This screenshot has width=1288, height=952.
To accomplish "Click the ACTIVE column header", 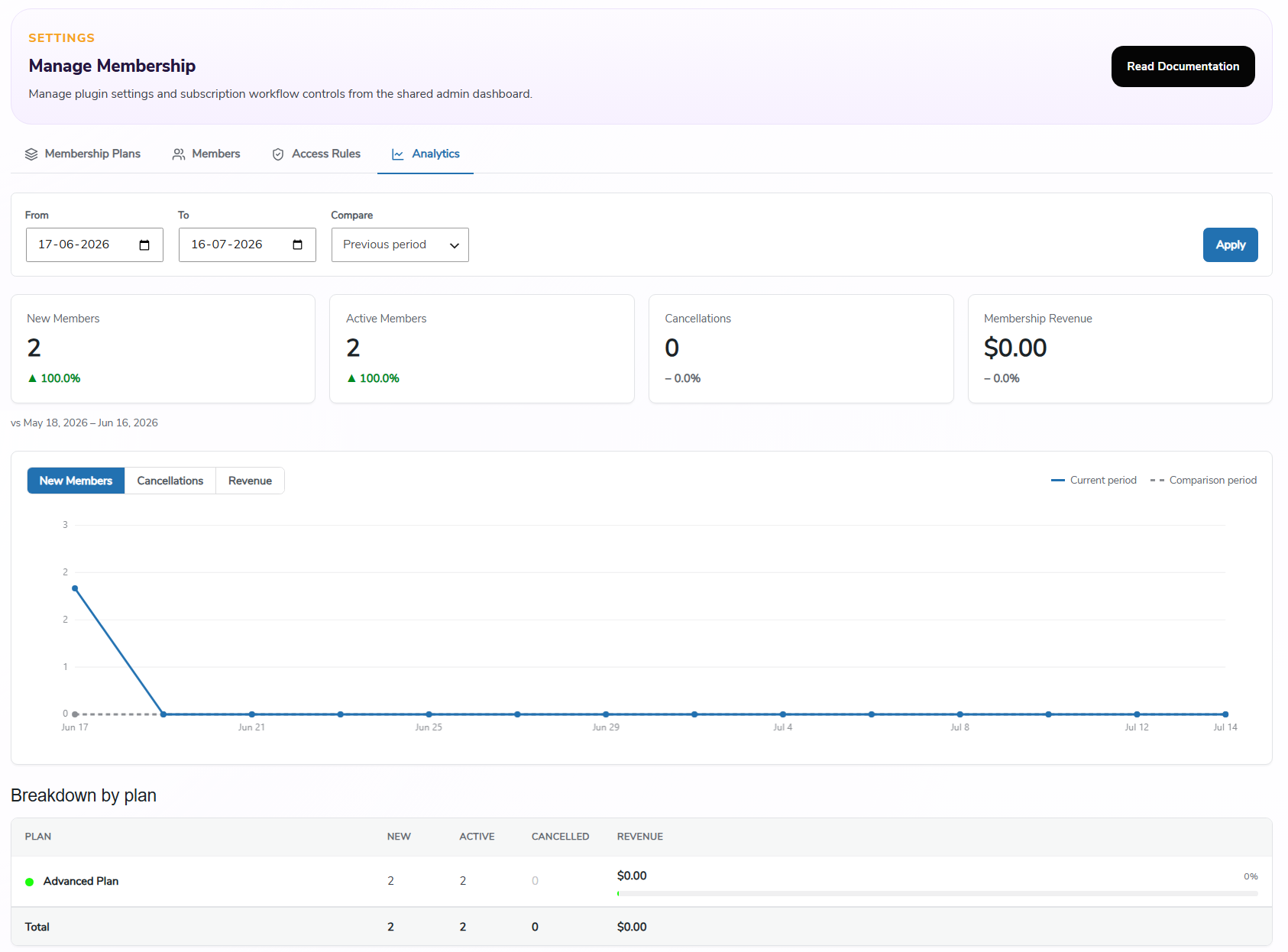I will pos(477,837).
